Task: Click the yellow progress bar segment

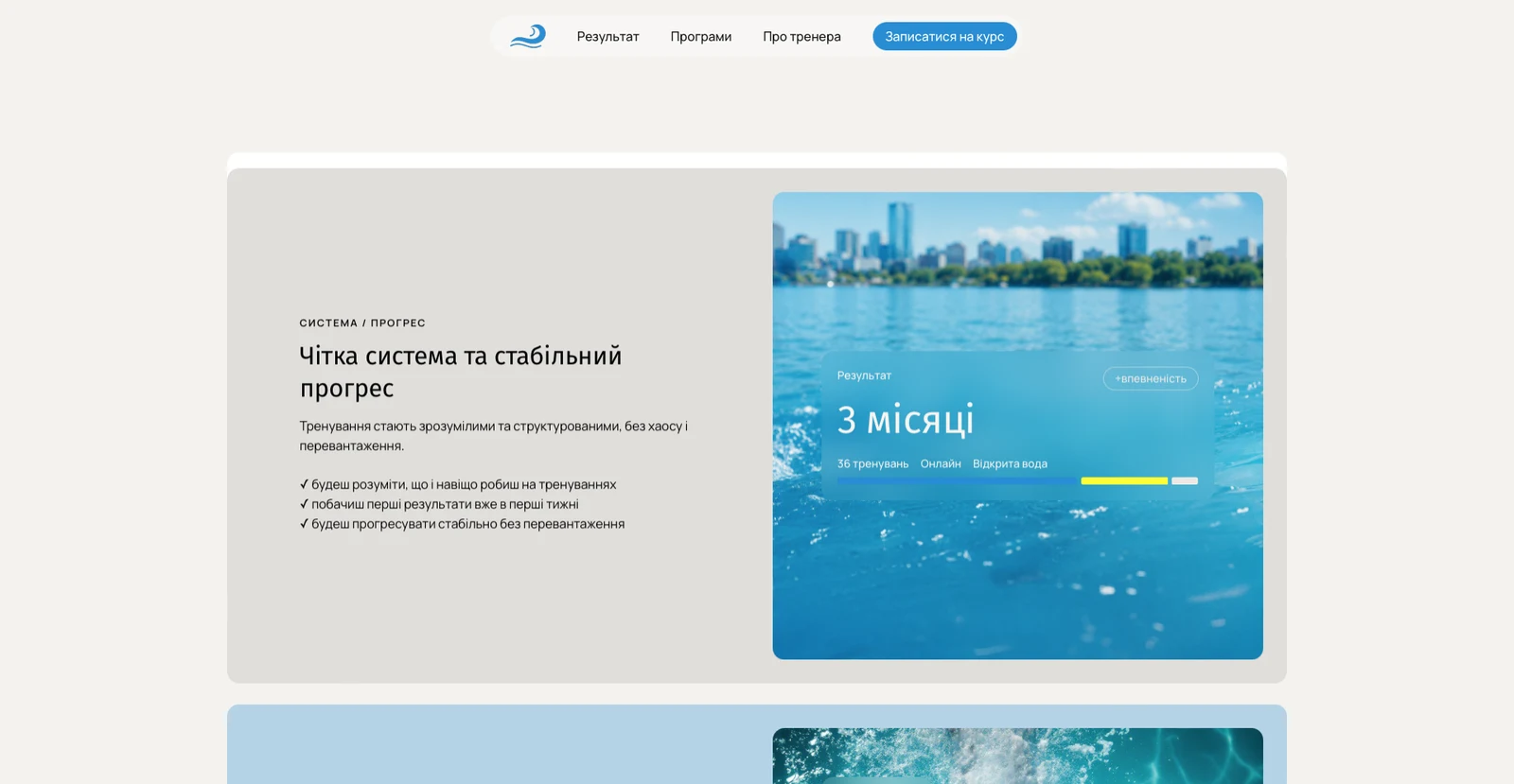Action: [1124, 481]
